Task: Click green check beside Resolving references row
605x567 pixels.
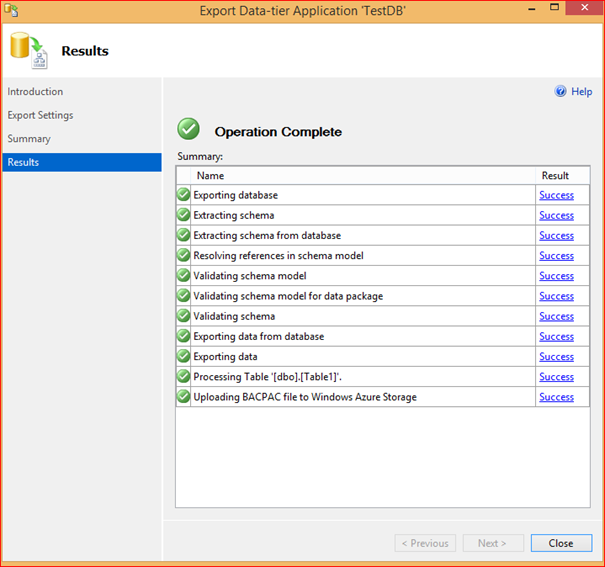Action: tap(184, 255)
